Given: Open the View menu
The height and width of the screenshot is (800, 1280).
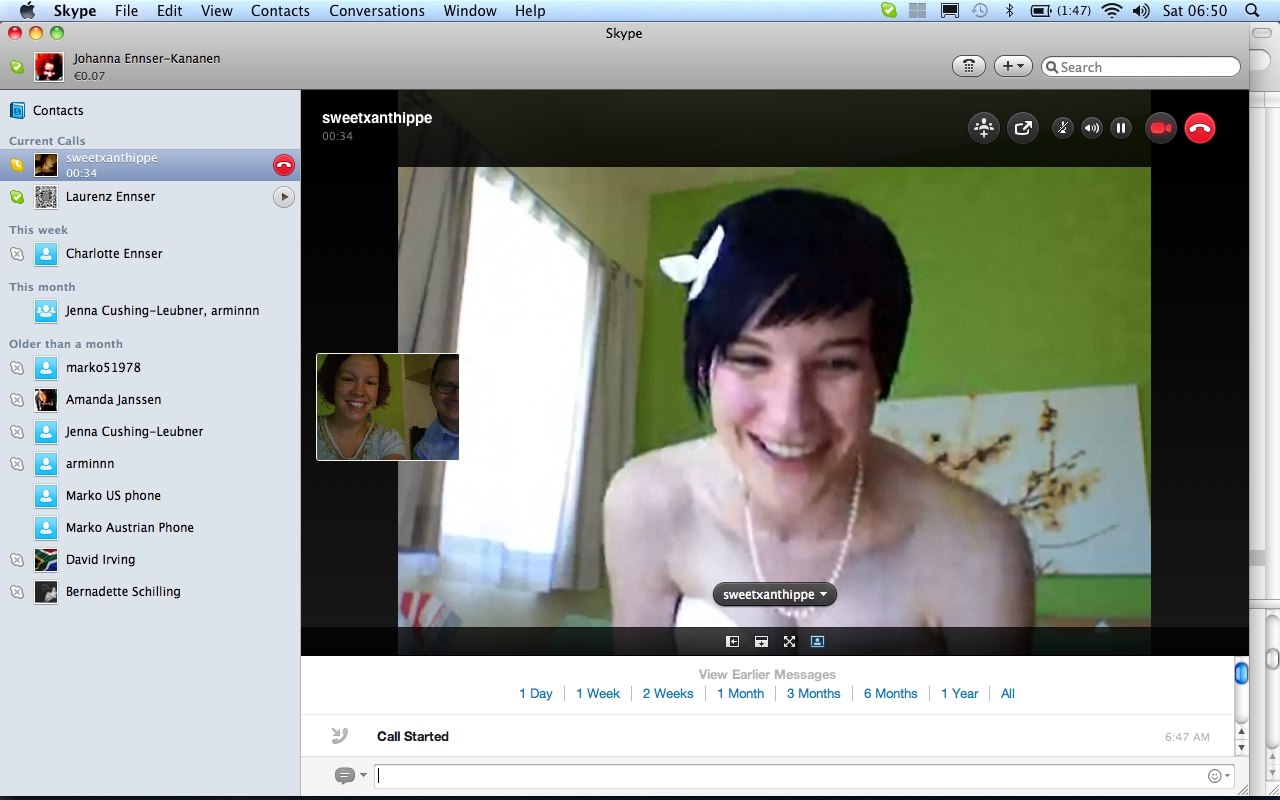Looking at the screenshot, I should [217, 11].
